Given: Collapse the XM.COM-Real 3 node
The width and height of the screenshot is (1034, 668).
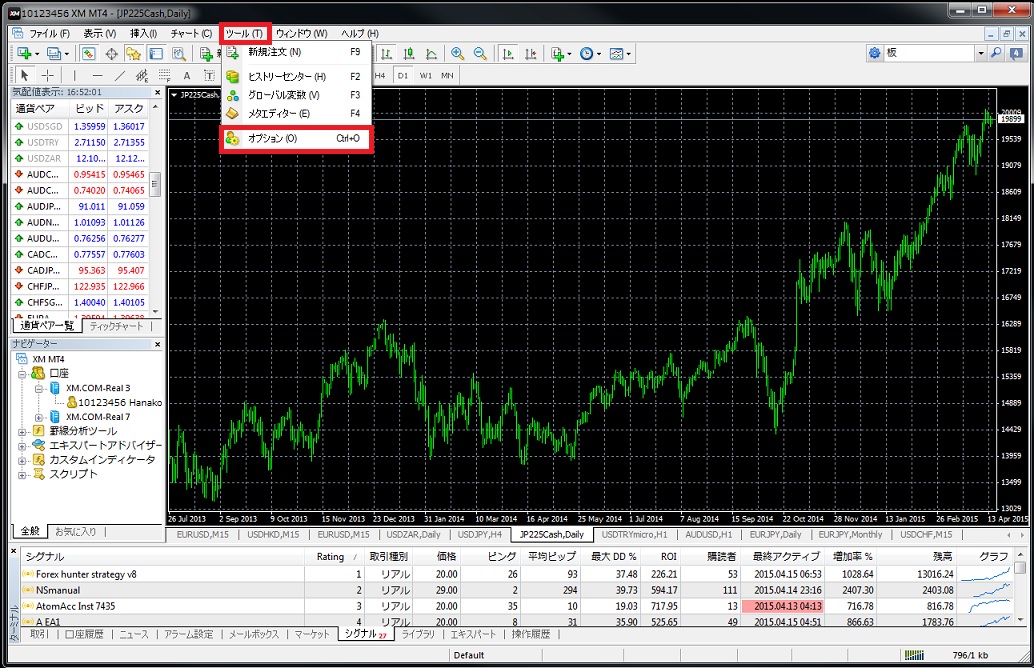Looking at the screenshot, I should click(39, 388).
